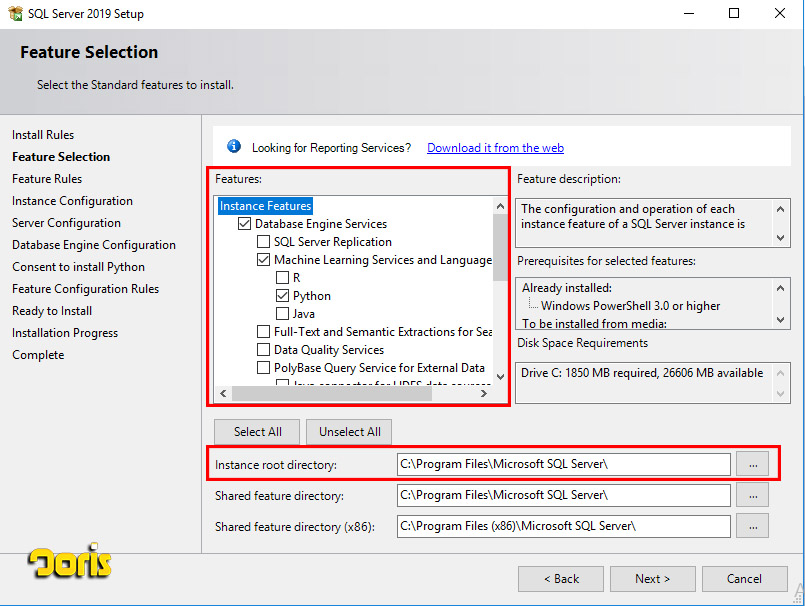Tick the Java feature checkbox
This screenshot has height=606, width=805.
click(283, 314)
